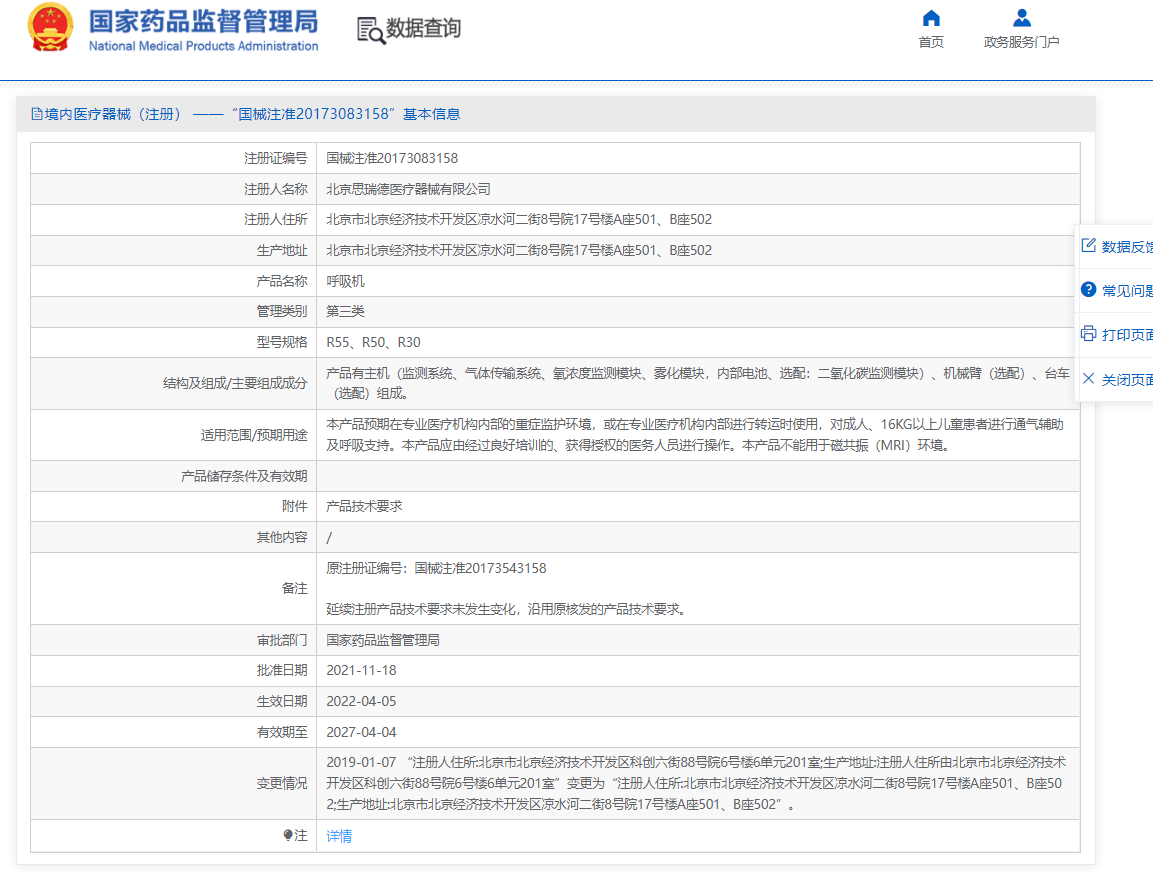Click 关闭页面 in side panel
1153x872 pixels.
1127,380
